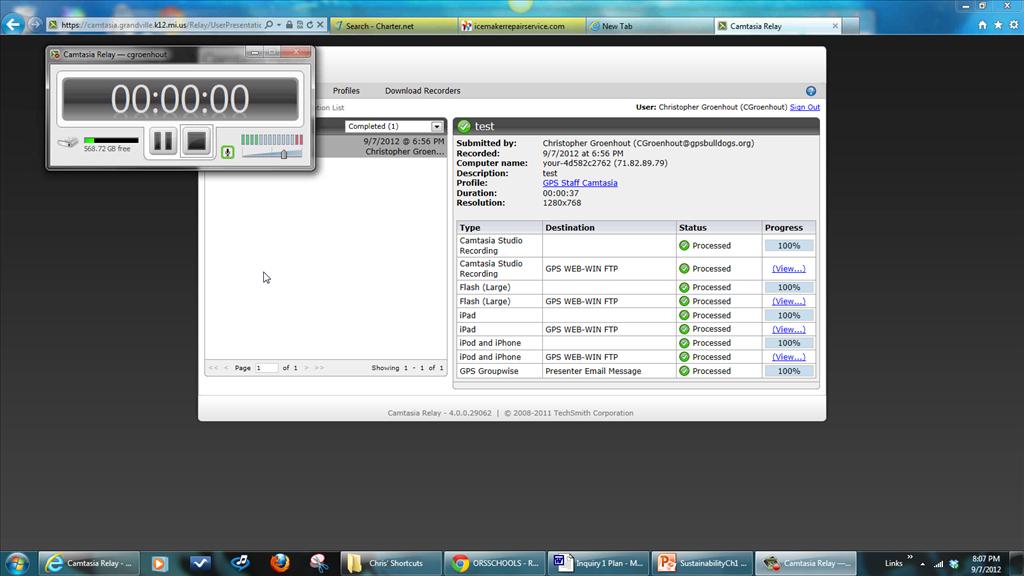Image resolution: width=1024 pixels, height=576 pixels.
Task: Click the GPS Groupwise type cell
Action: [x=500, y=371]
